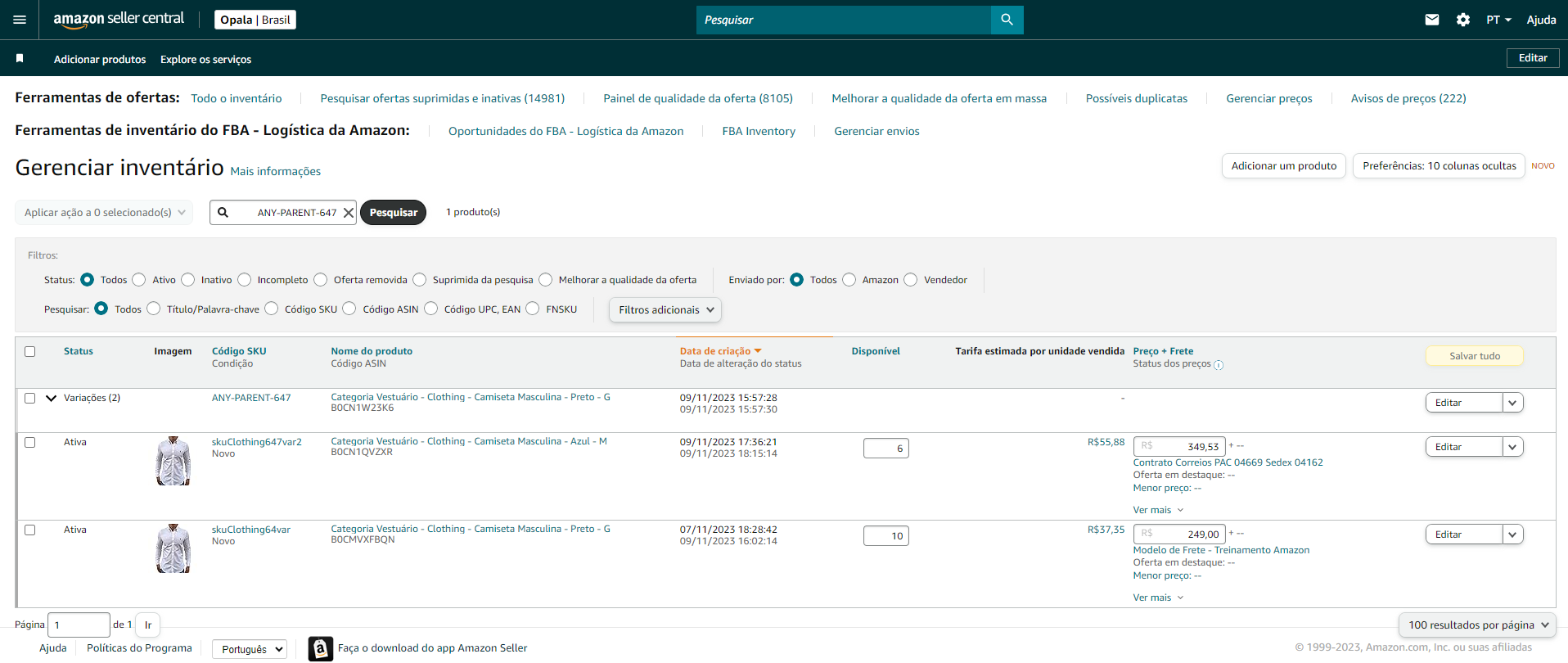The image size is (1568, 663).
Task: Open Todo o inventário tab
Action: [237, 98]
